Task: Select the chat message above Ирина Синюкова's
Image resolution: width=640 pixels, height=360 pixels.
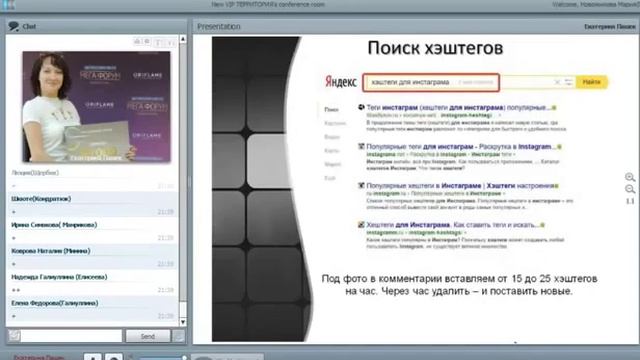Action: click(92, 205)
